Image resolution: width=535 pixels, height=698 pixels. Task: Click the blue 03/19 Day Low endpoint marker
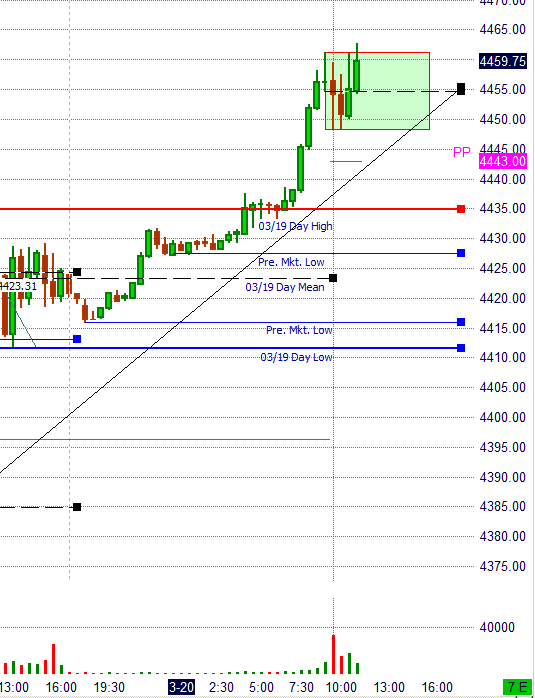[x=461, y=348]
